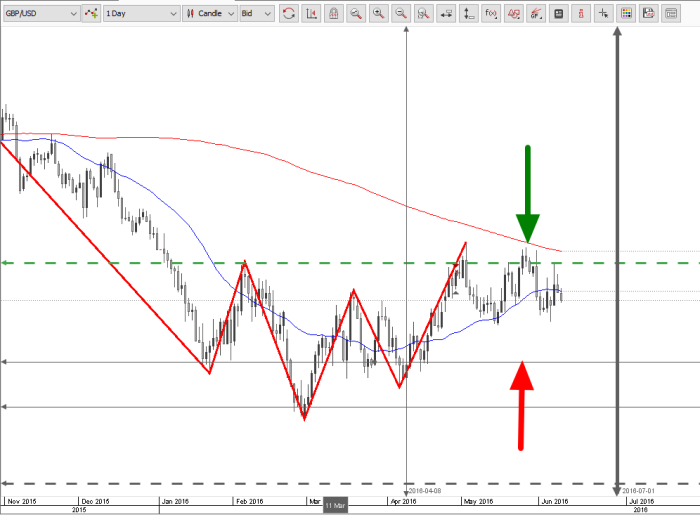Toggle the crosshair cursor pointer icon
700x515 pixels.
coord(604,14)
